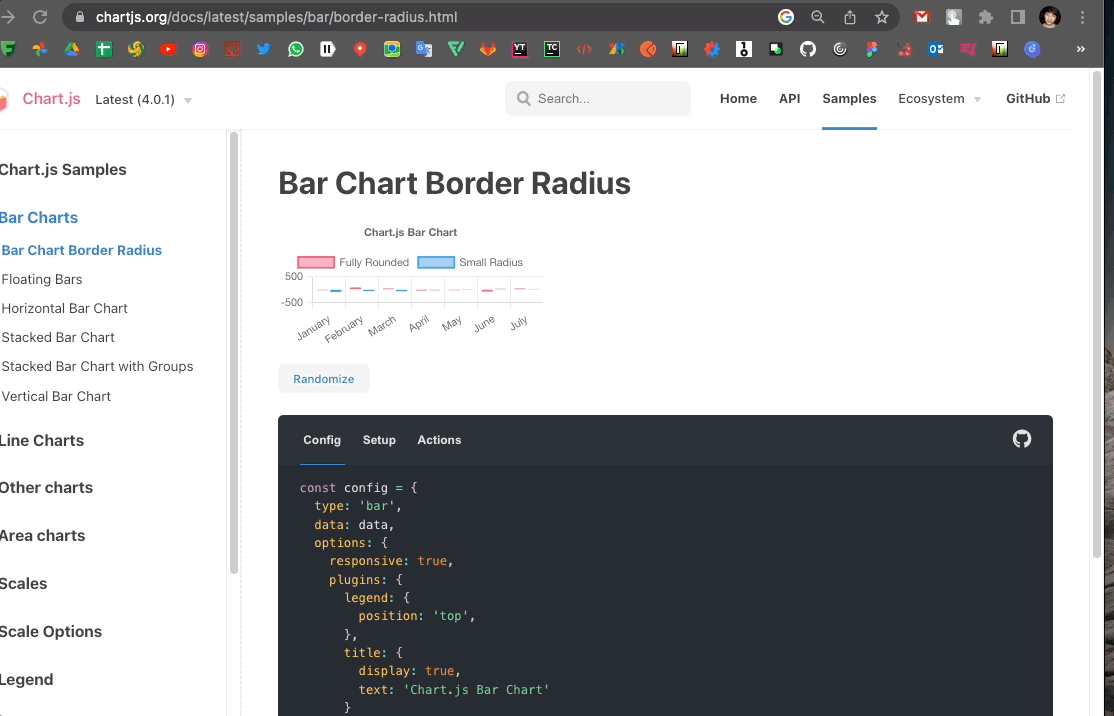Open the API navbar item
This screenshot has width=1114, height=716.
(789, 99)
